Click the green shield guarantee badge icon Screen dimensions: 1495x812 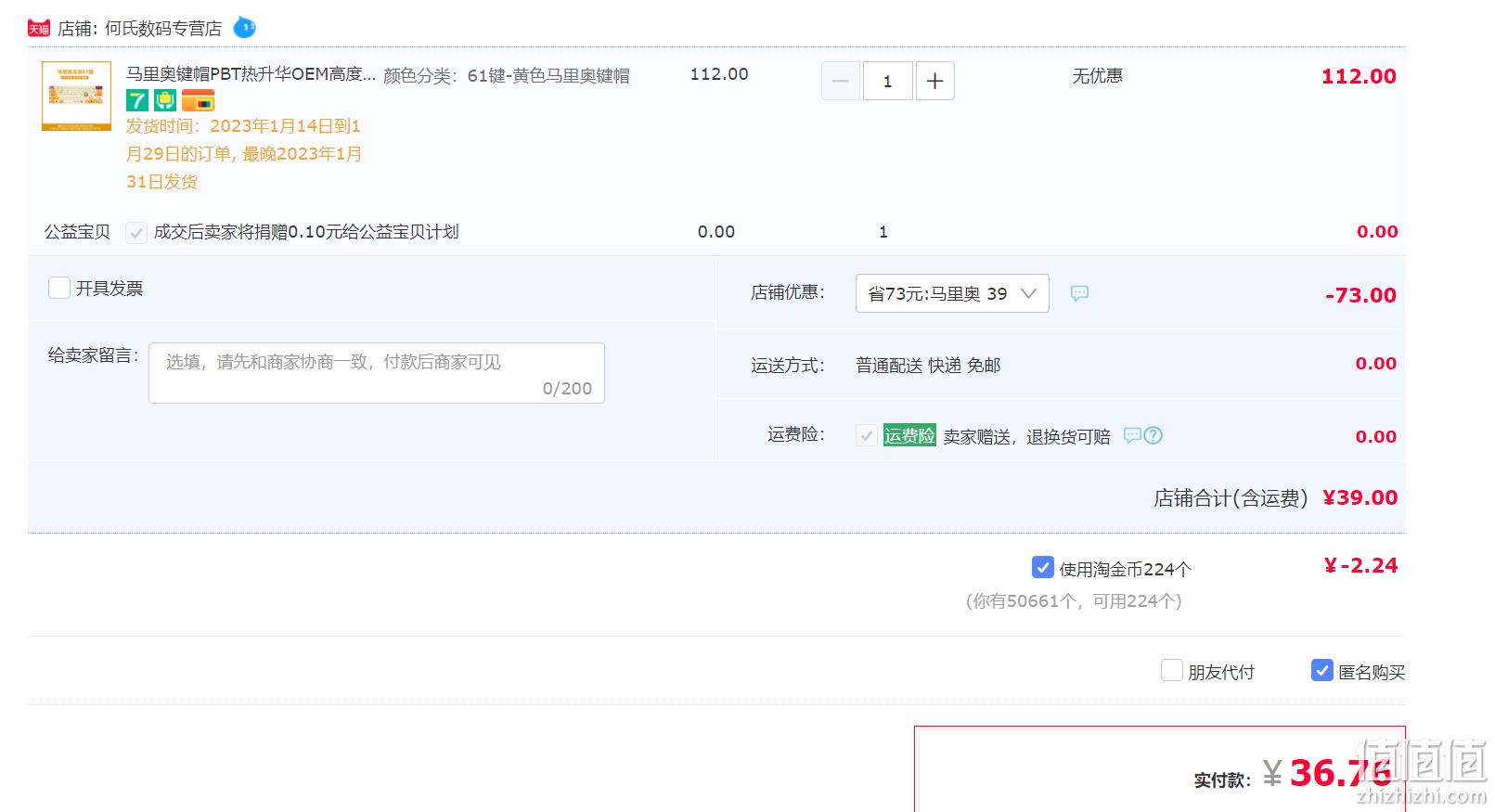(x=165, y=100)
